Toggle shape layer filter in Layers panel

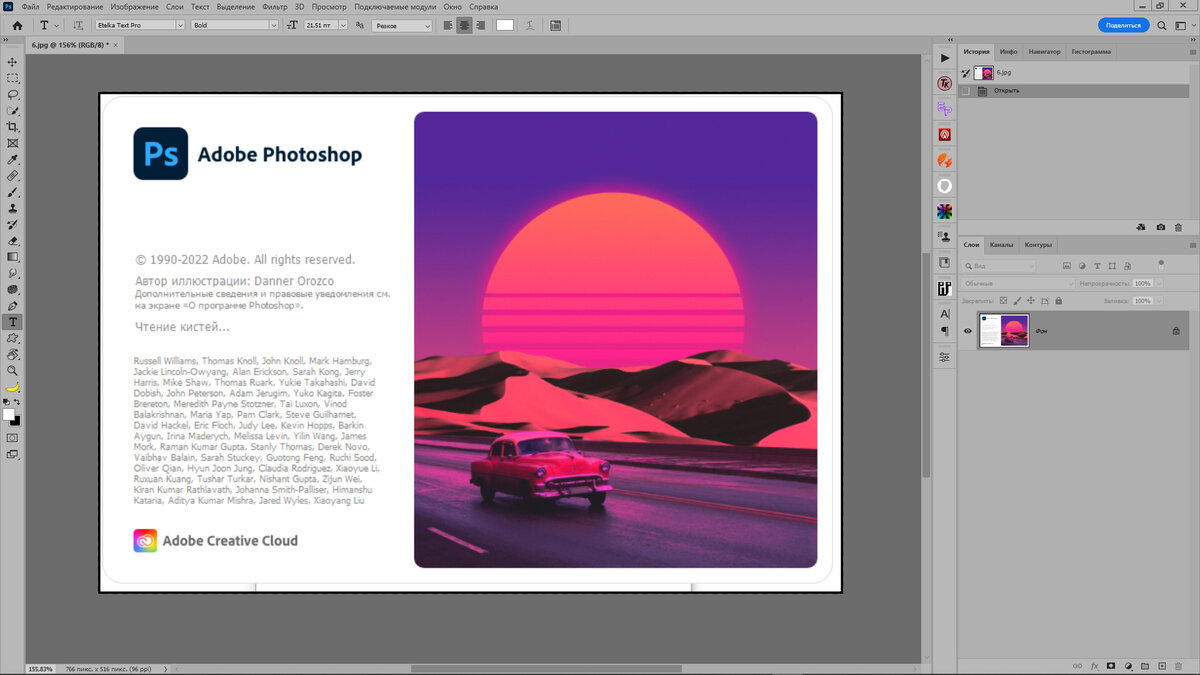tap(1113, 266)
